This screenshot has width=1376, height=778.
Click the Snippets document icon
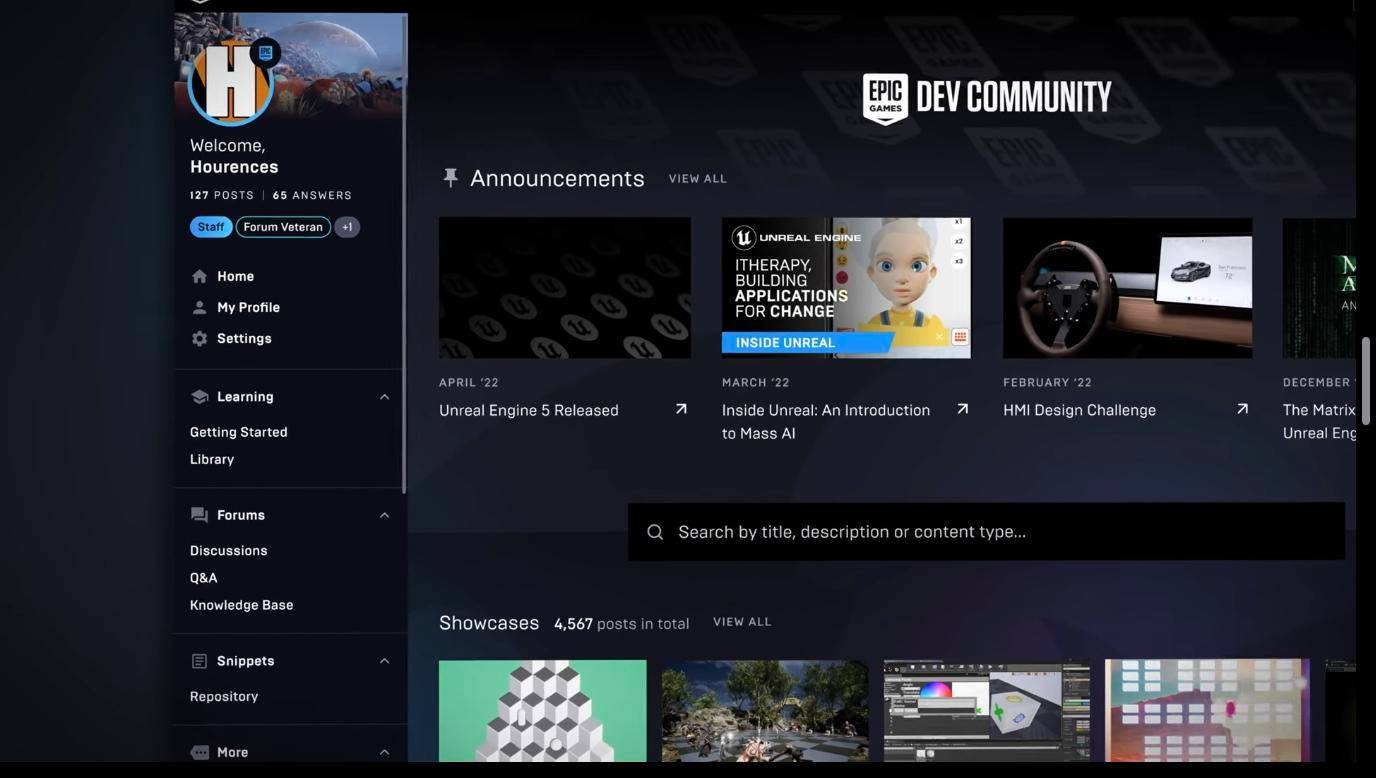point(199,661)
